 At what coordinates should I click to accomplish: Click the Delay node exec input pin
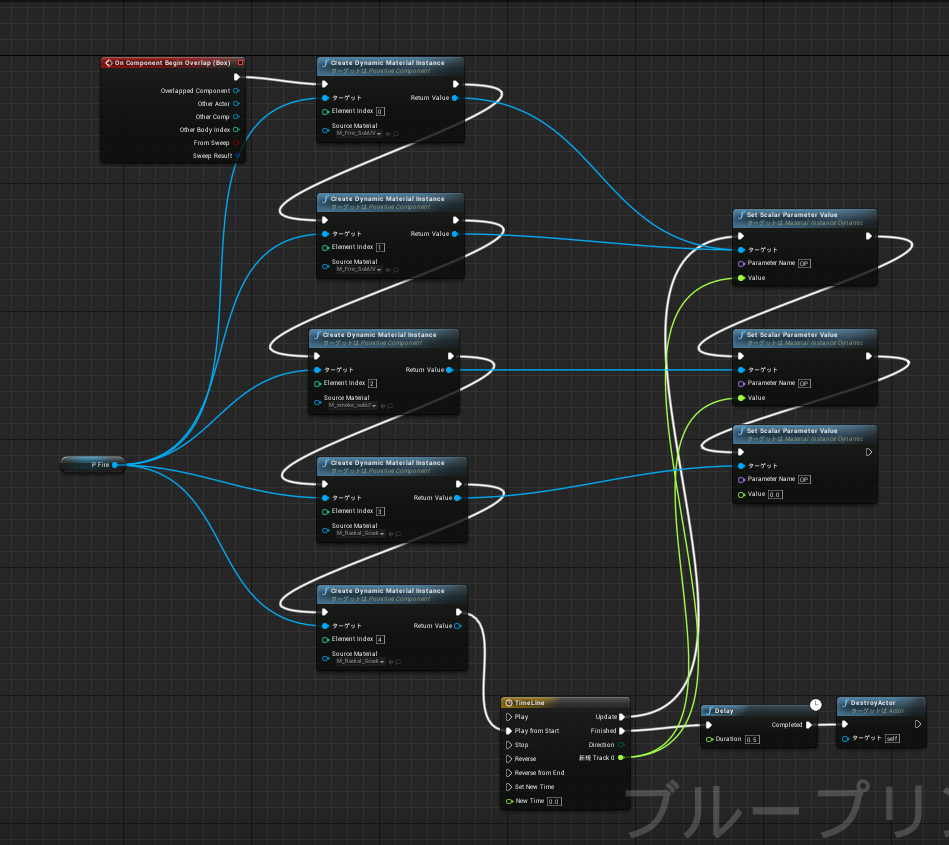point(709,725)
